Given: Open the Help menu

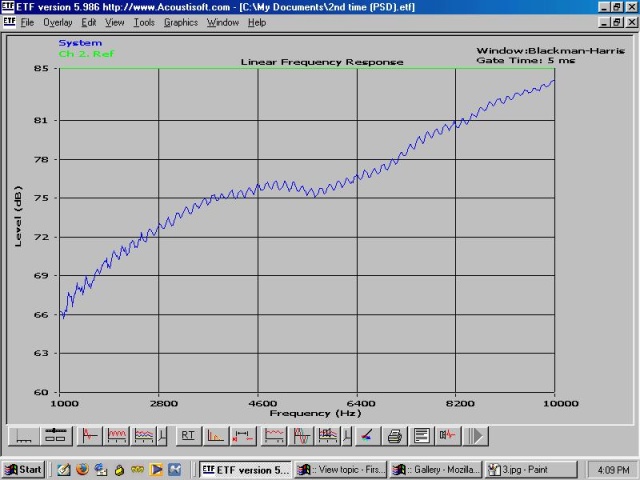Looking at the screenshot, I should point(257,22).
